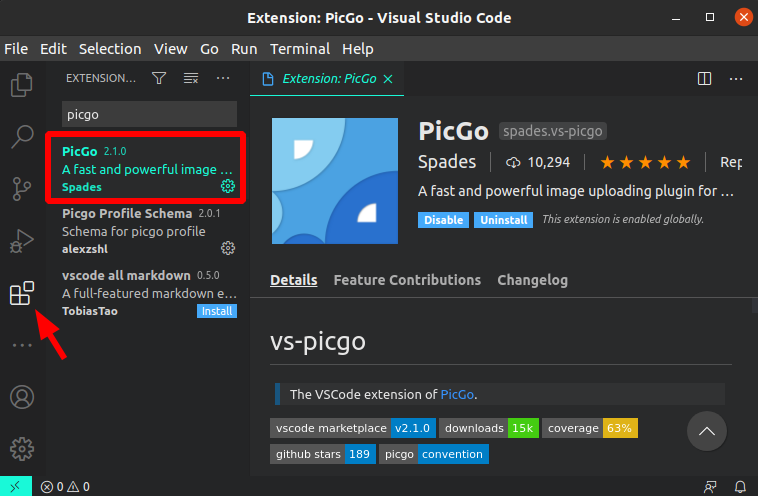Click the feedback icon in status bar

pos(710,486)
